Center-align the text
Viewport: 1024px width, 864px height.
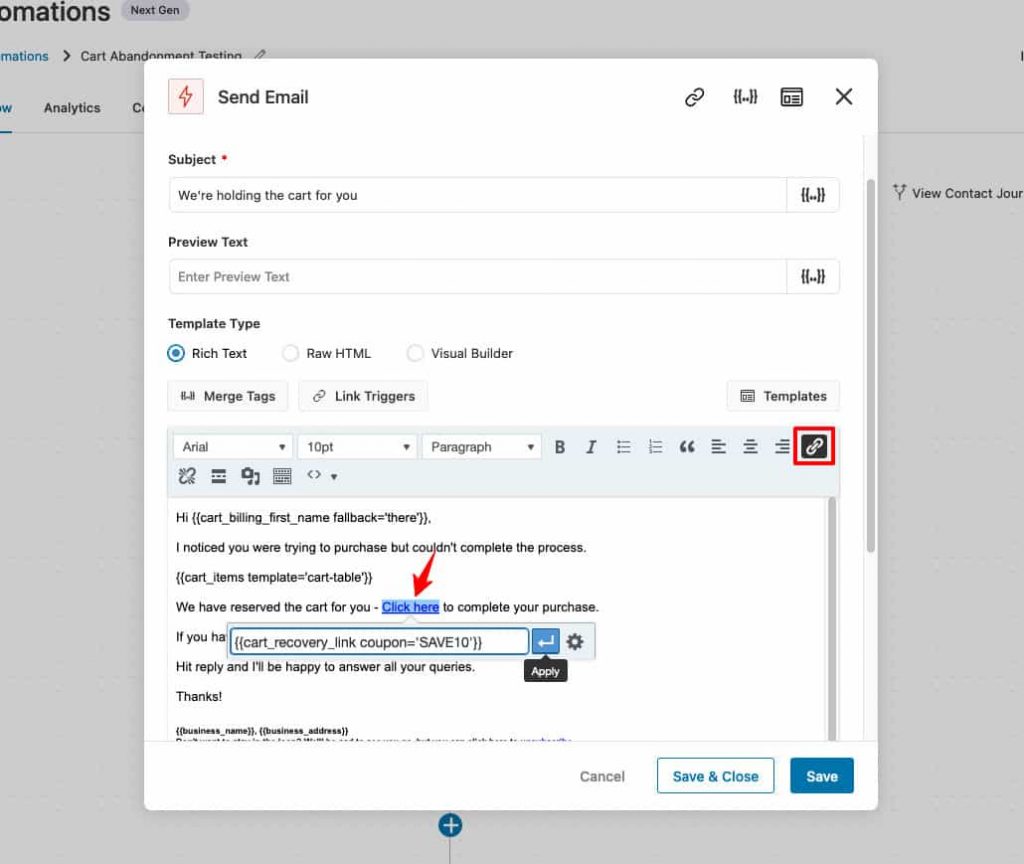[x=750, y=447]
